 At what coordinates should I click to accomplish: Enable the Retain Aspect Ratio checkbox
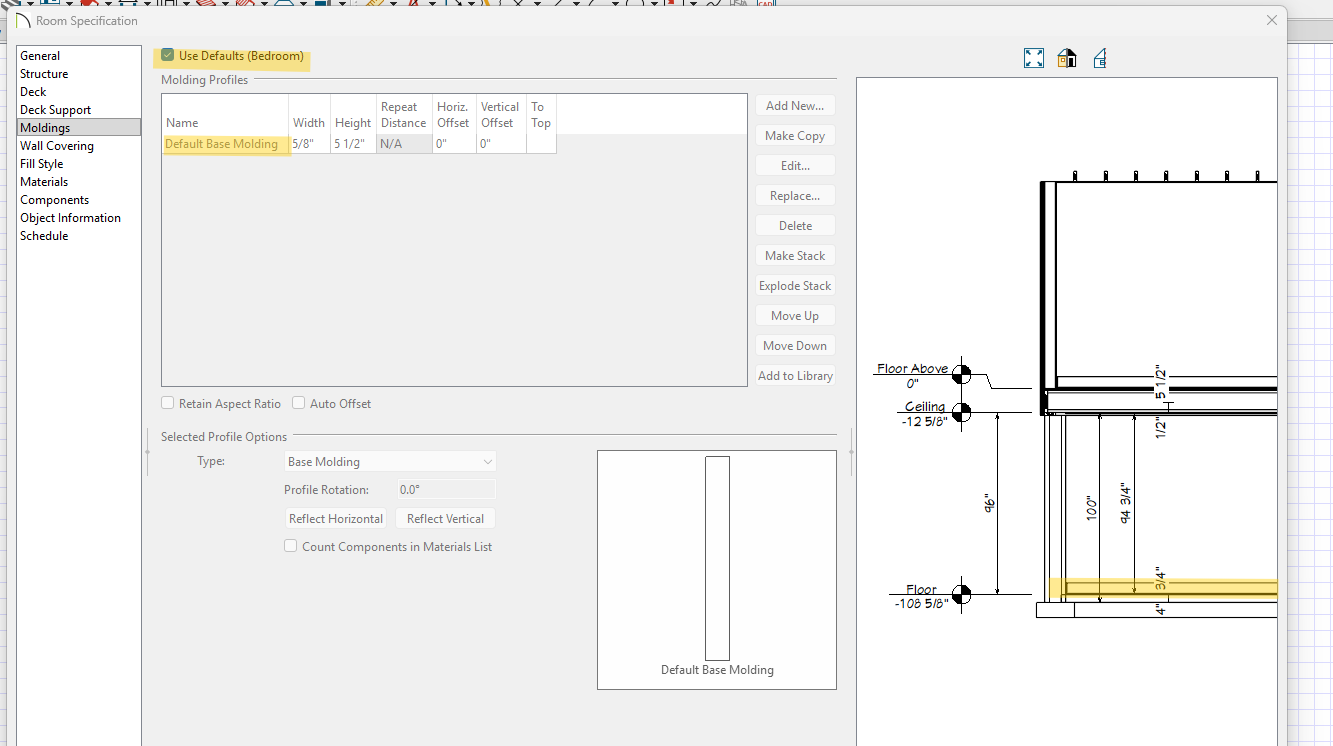pyautogui.click(x=168, y=404)
